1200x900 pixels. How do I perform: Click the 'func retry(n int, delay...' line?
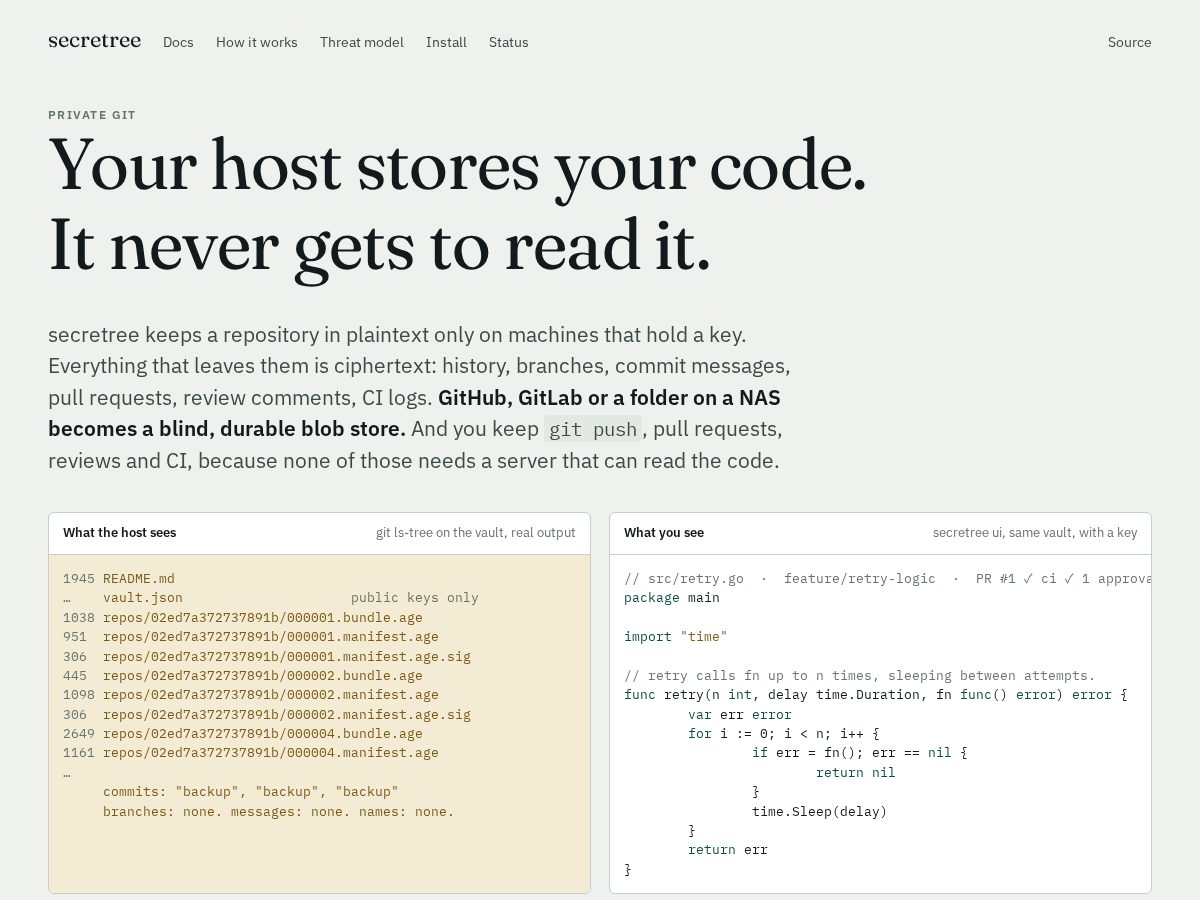point(876,695)
